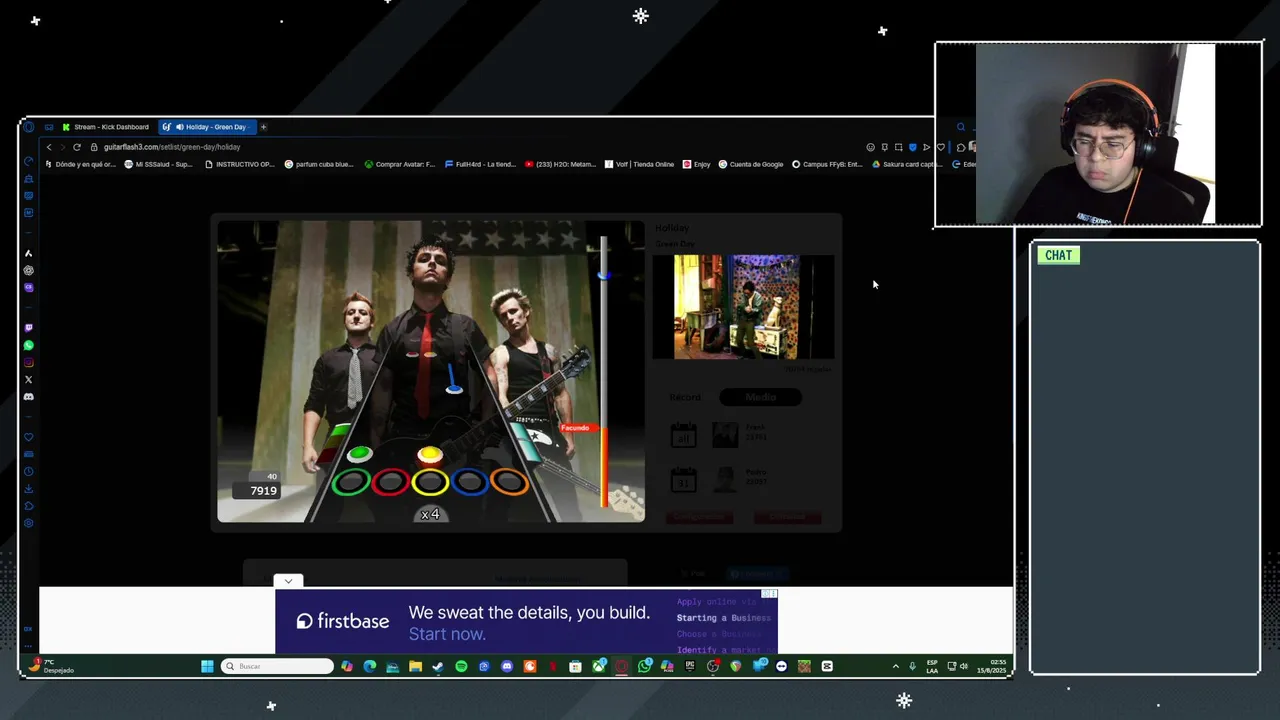Open the Cuenta de Google bookmark

click(x=751, y=164)
